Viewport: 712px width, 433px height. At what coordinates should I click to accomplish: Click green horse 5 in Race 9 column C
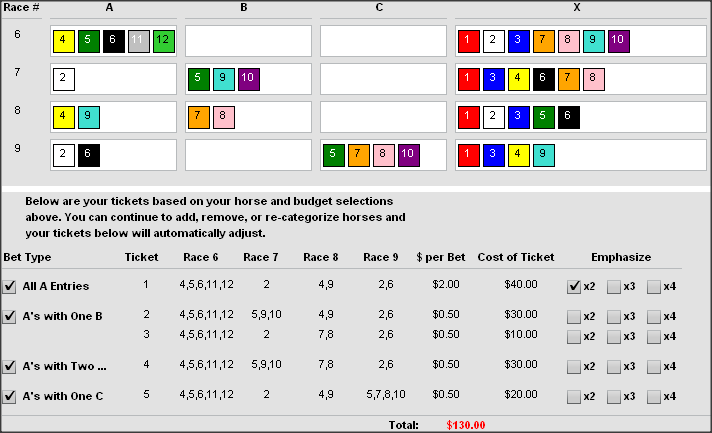(333, 155)
